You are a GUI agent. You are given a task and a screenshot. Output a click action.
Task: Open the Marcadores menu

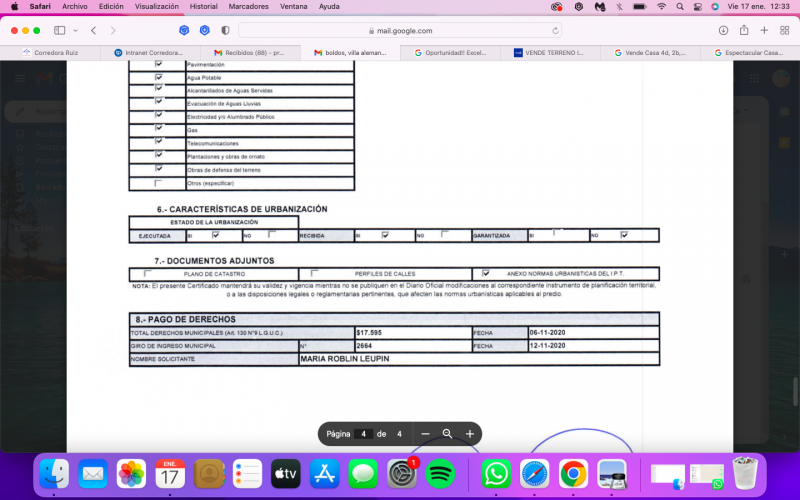coord(248,7)
